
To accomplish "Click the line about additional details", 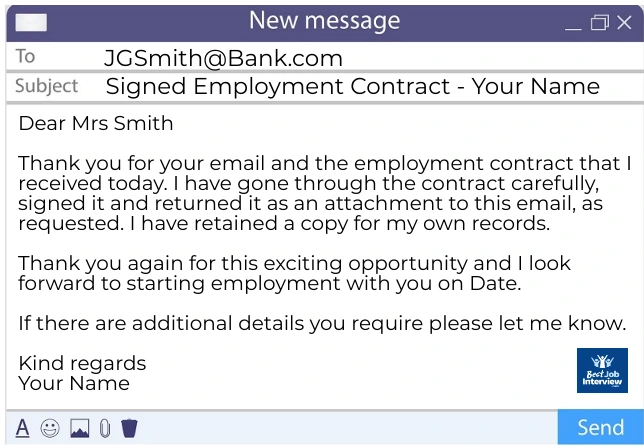I will pyautogui.click(x=322, y=323).
